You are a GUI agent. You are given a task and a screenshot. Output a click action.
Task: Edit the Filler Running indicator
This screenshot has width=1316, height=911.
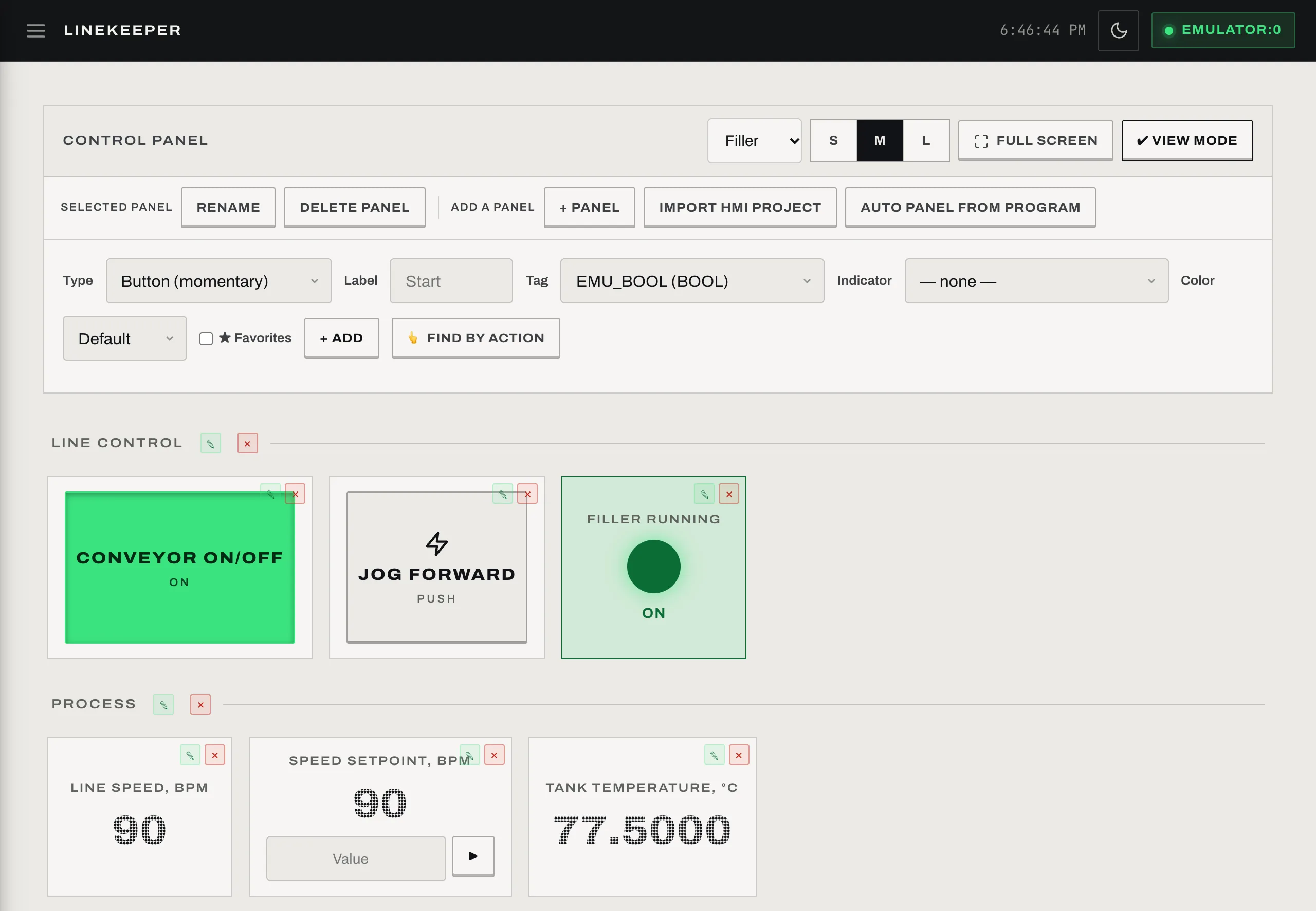704,493
